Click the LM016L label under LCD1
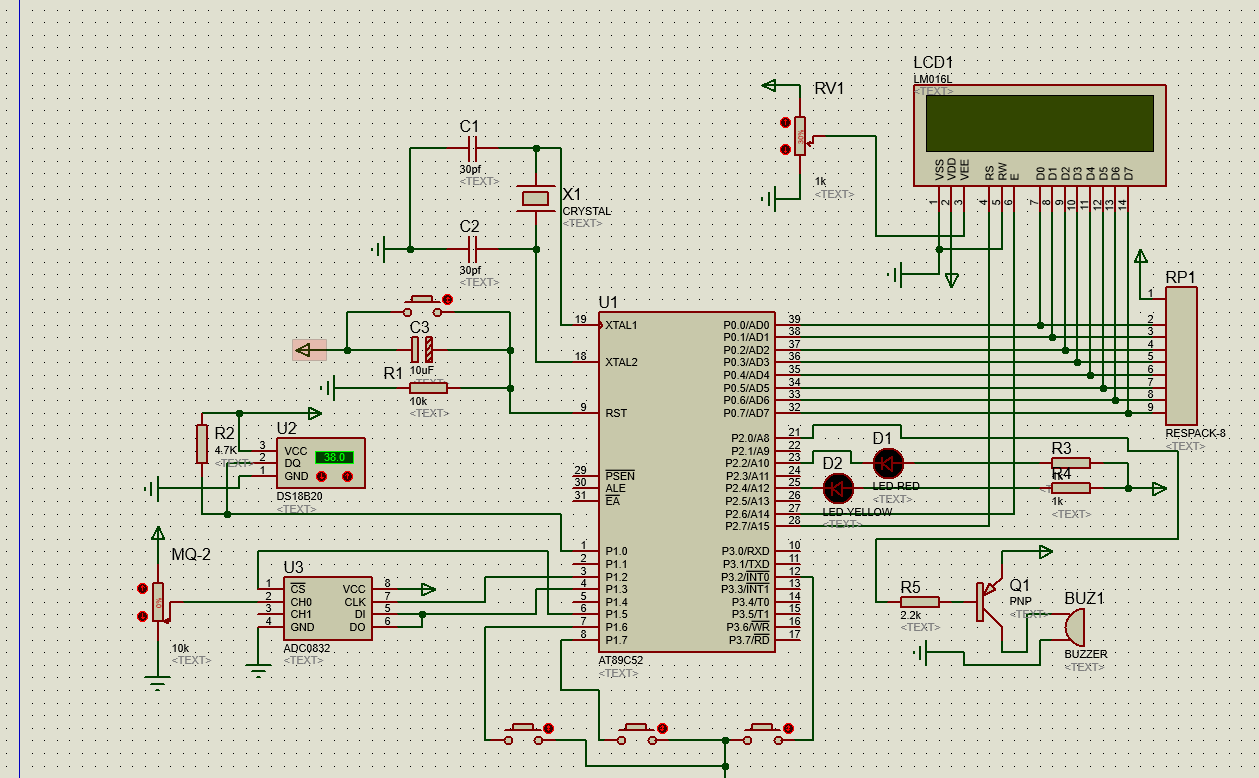1259x778 pixels. tap(932, 79)
